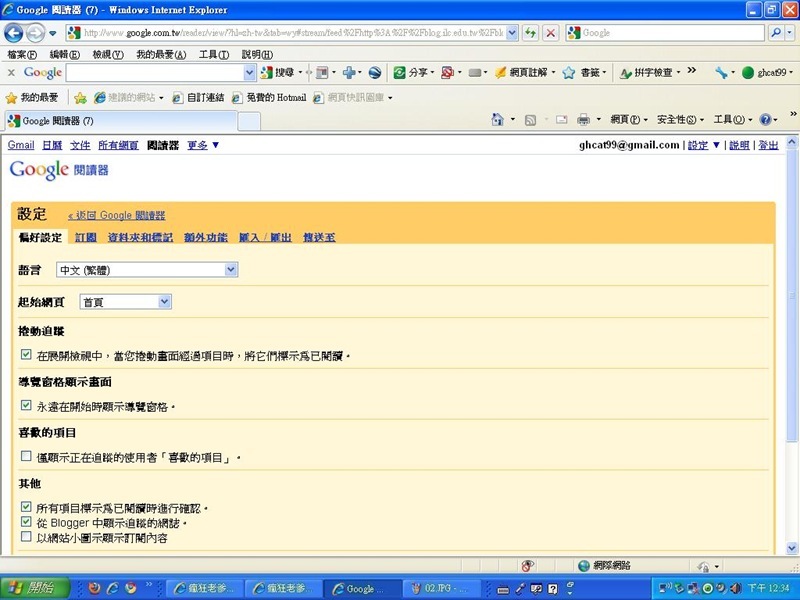
Task: Click the page vertical scrollbar down arrow
Action: click(792, 548)
